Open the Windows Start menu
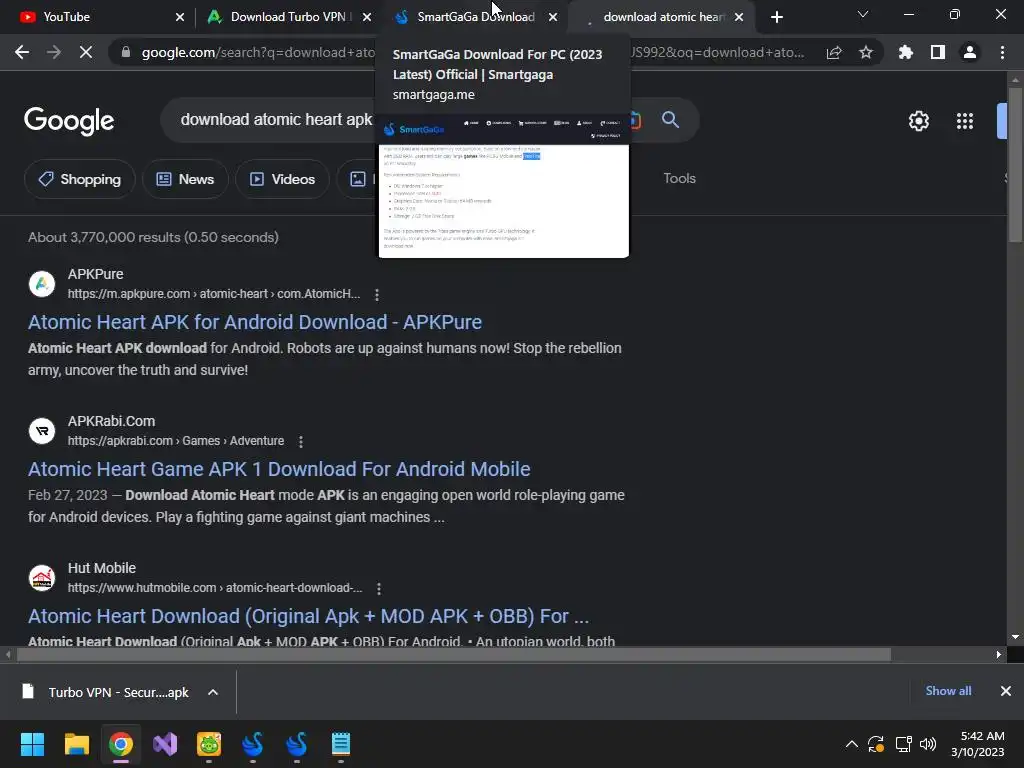This screenshot has width=1024, height=768. click(32, 744)
